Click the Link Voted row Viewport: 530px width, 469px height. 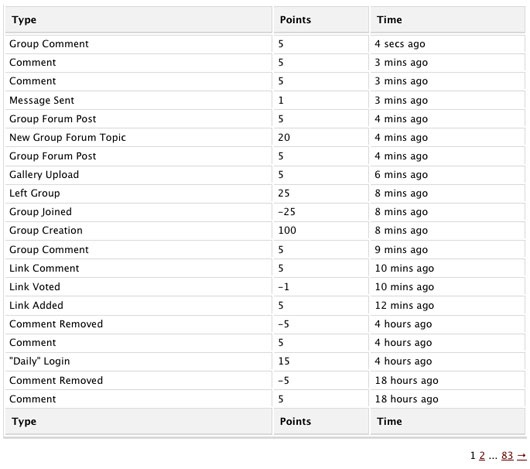tap(265, 287)
